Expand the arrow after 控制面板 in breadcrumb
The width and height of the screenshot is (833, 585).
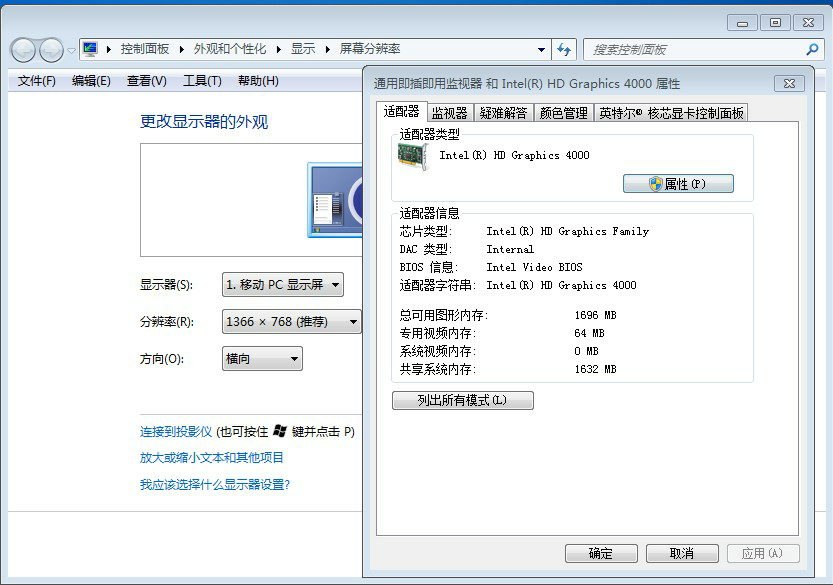(182, 49)
